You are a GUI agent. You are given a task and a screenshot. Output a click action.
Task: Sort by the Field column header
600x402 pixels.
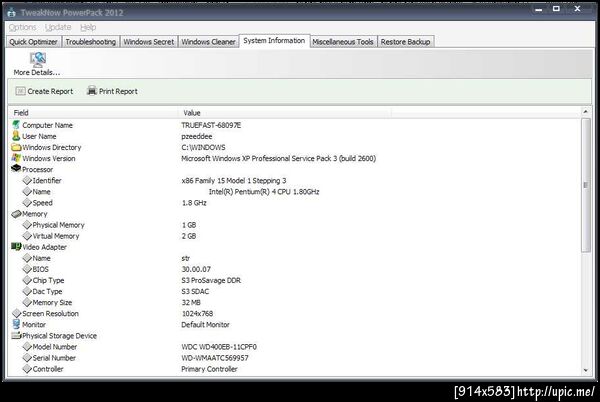[93, 113]
